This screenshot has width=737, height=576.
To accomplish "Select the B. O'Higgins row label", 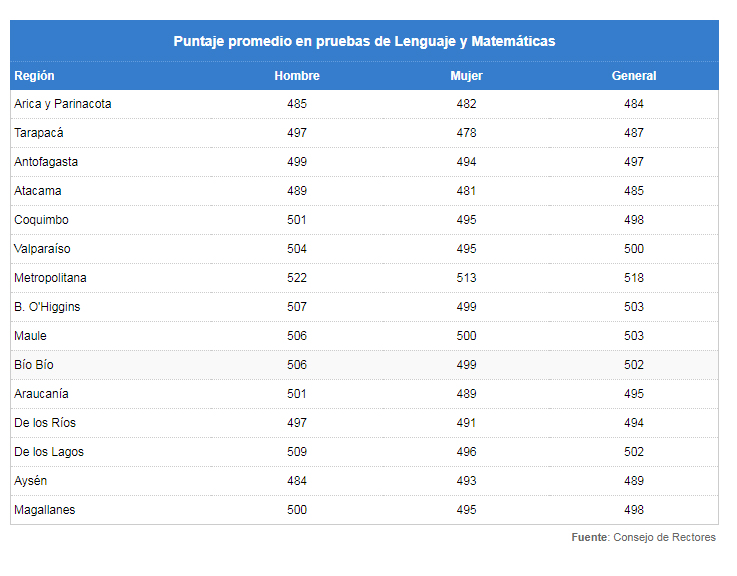I will point(47,307).
